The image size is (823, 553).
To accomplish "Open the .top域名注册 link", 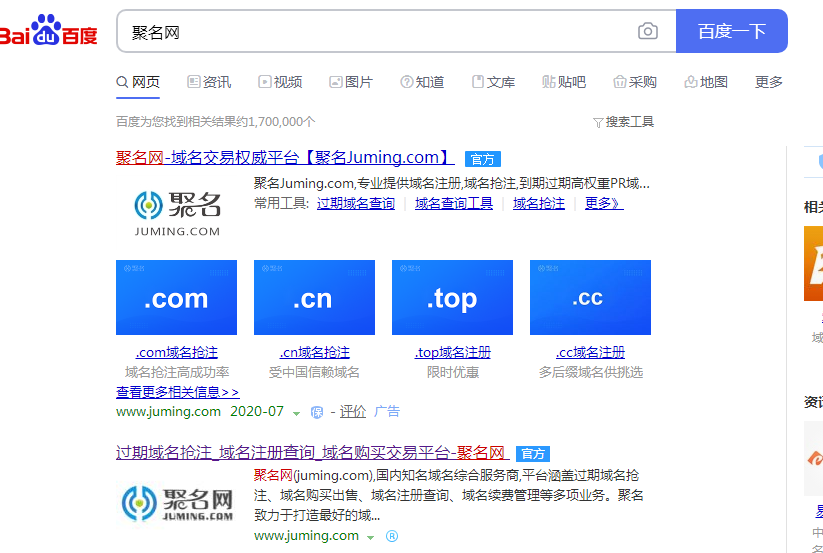I will pyautogui.click(x=452, y=353).
